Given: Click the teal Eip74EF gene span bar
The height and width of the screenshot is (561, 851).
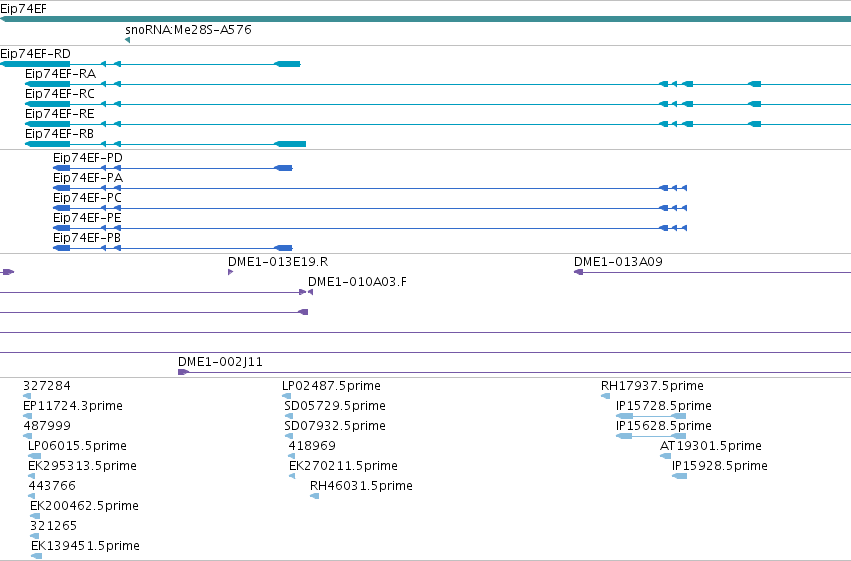Looking at the screenshot, I should pos(426,19).
